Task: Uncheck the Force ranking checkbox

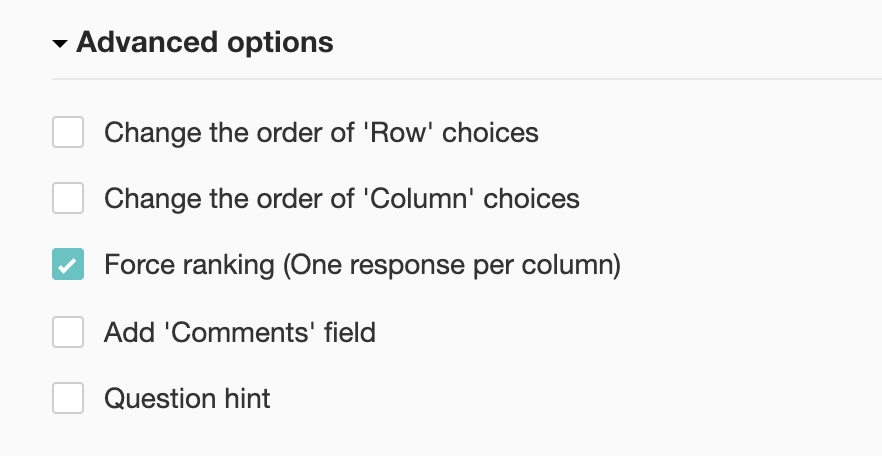Action: coord(68,265)
